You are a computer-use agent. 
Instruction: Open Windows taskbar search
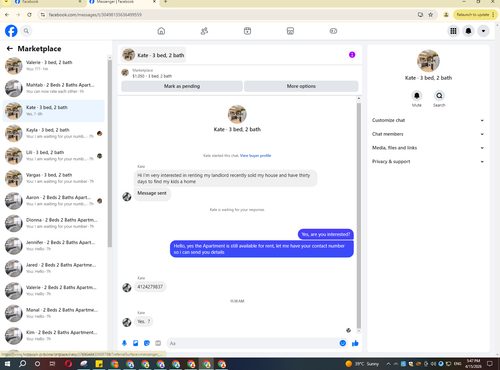pos(22,364)
